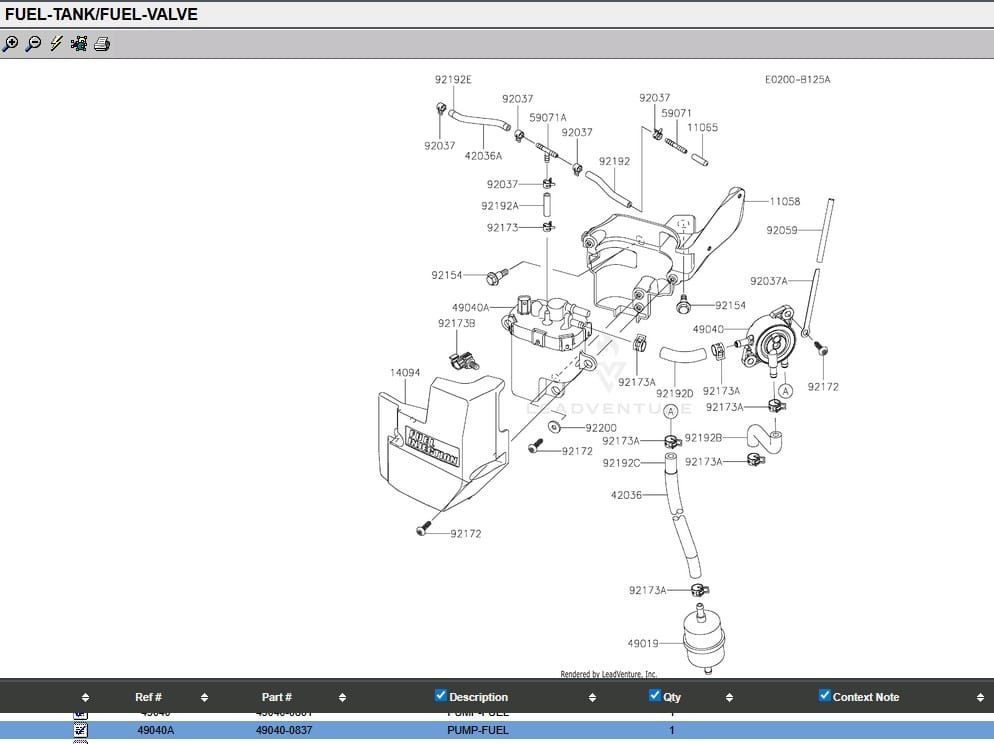Click callout 14094 beside the cover

(x=404, y=373)
